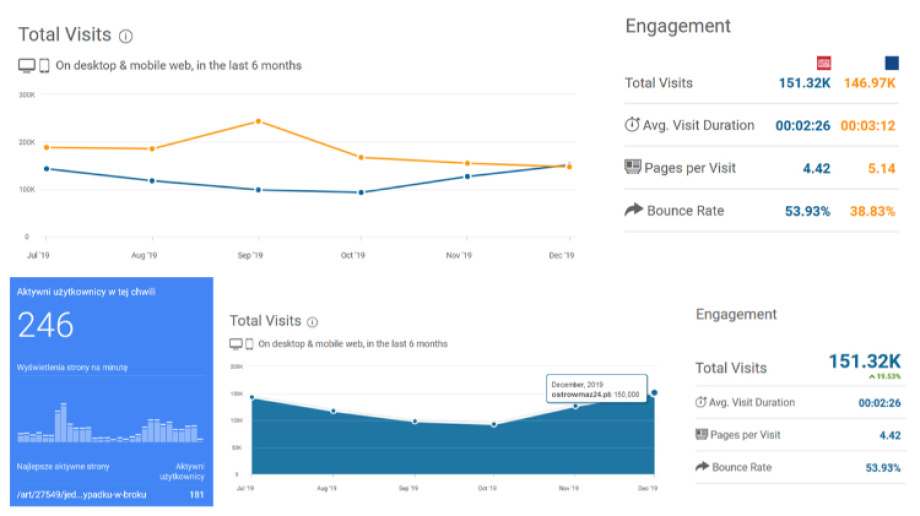The height and width of the screenshot is (516, 920).
Task: Click the red site icon in Engagement header
Action: [x=825, y=63]
